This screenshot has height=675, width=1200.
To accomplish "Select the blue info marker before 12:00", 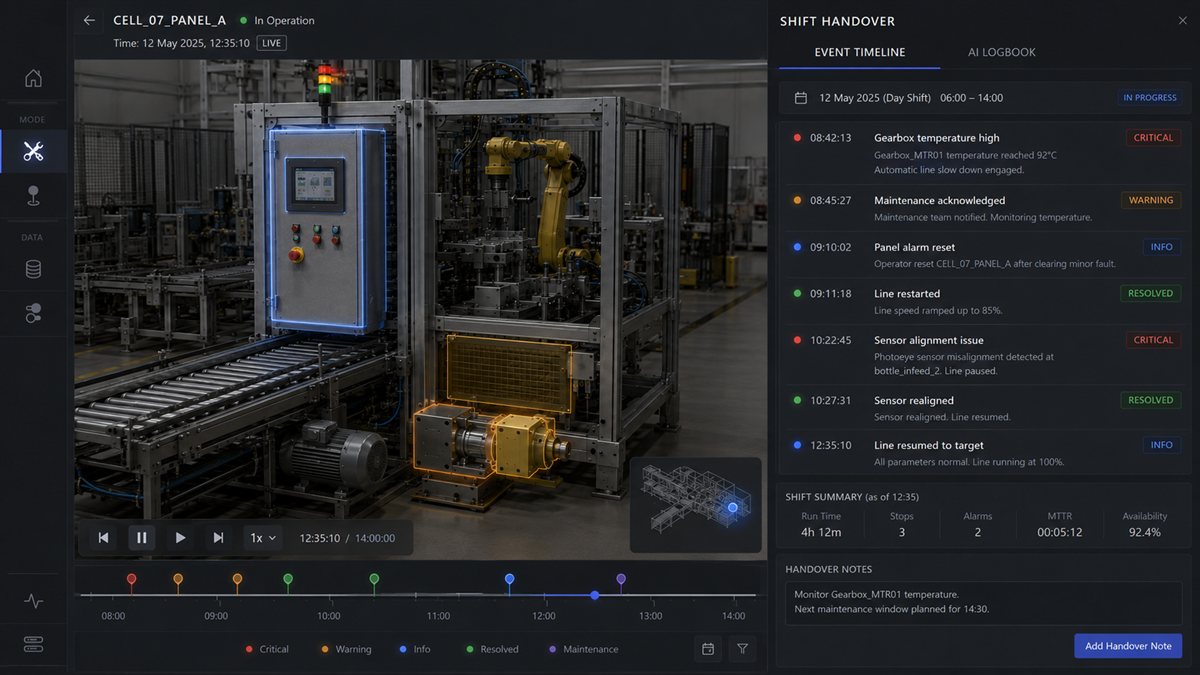I will coord(509,579).
